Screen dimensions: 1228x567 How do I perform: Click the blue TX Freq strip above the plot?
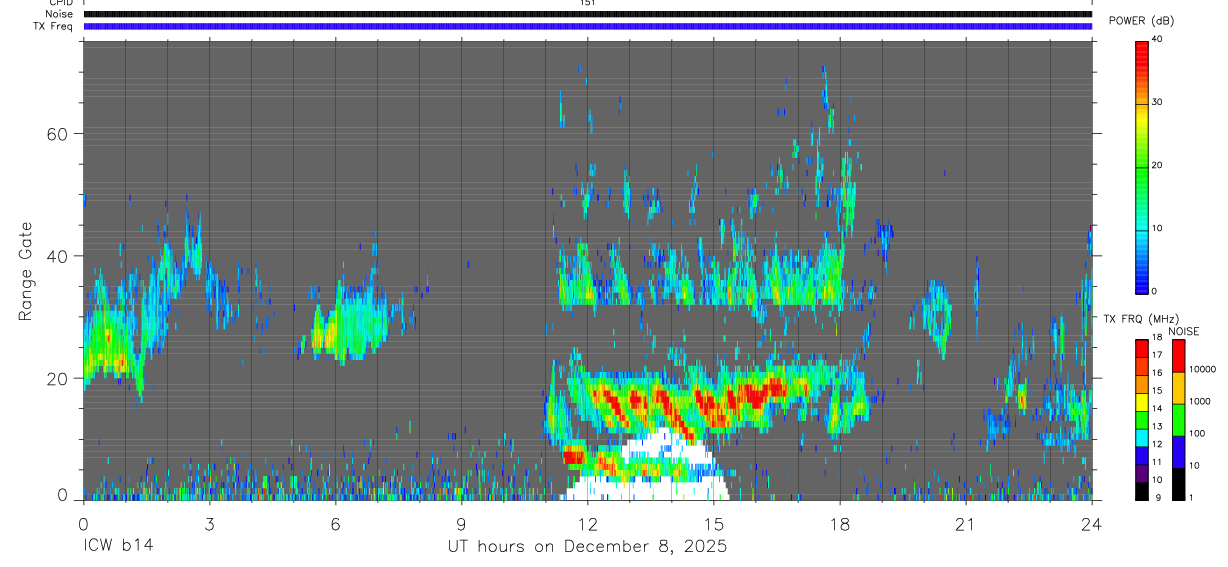(587, 26)
